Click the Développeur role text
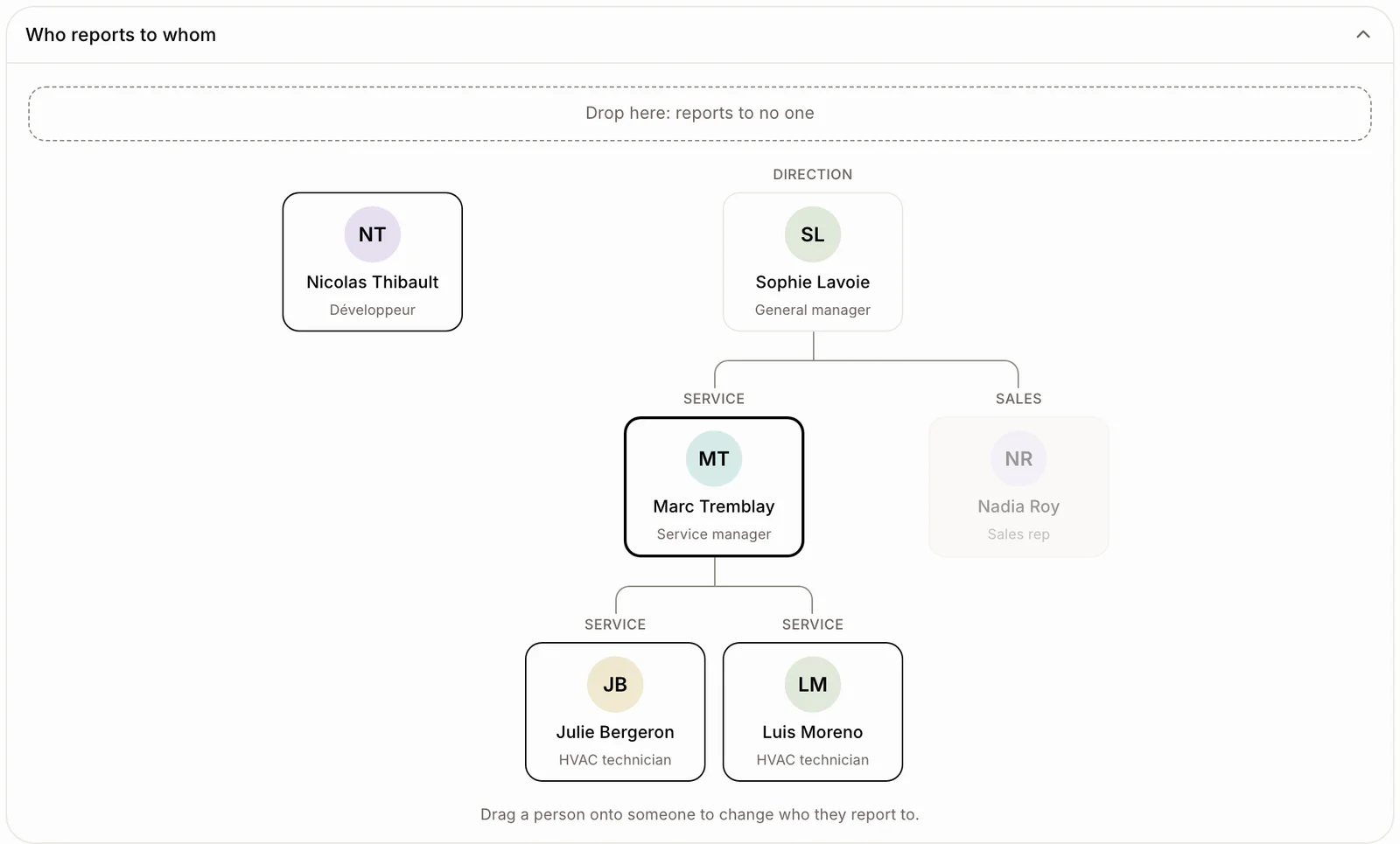 point(372,310)
